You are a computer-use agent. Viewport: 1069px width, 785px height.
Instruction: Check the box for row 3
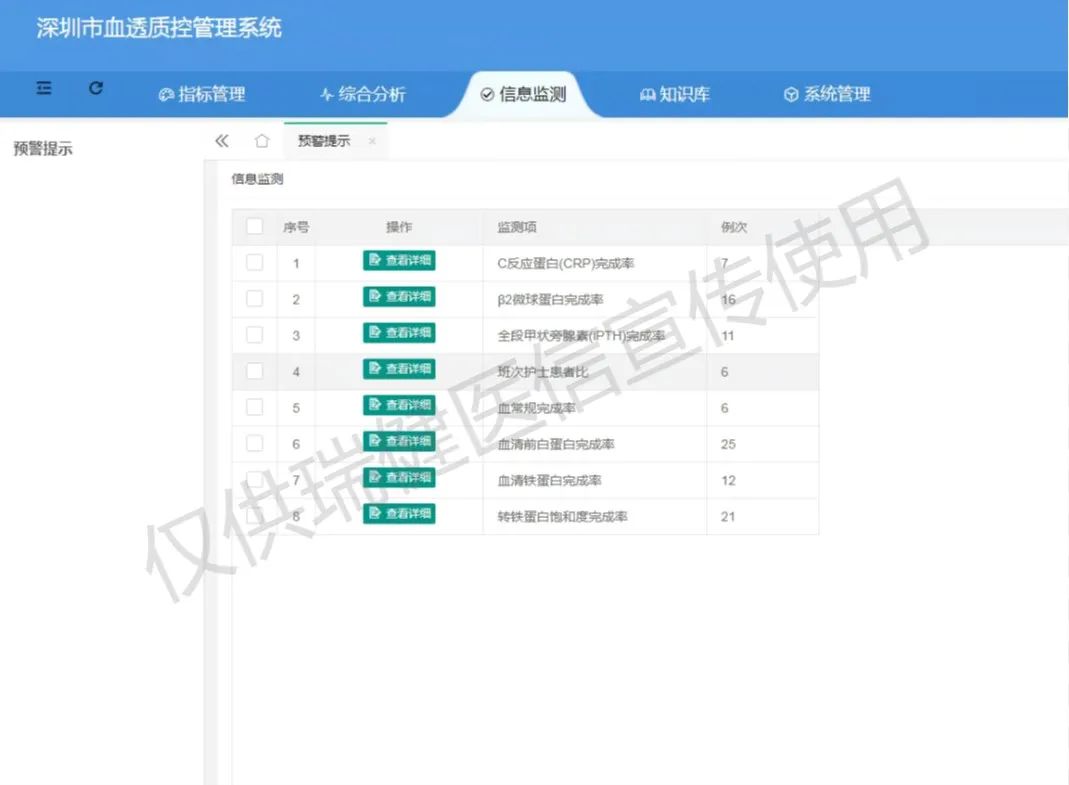coord(254,335)
